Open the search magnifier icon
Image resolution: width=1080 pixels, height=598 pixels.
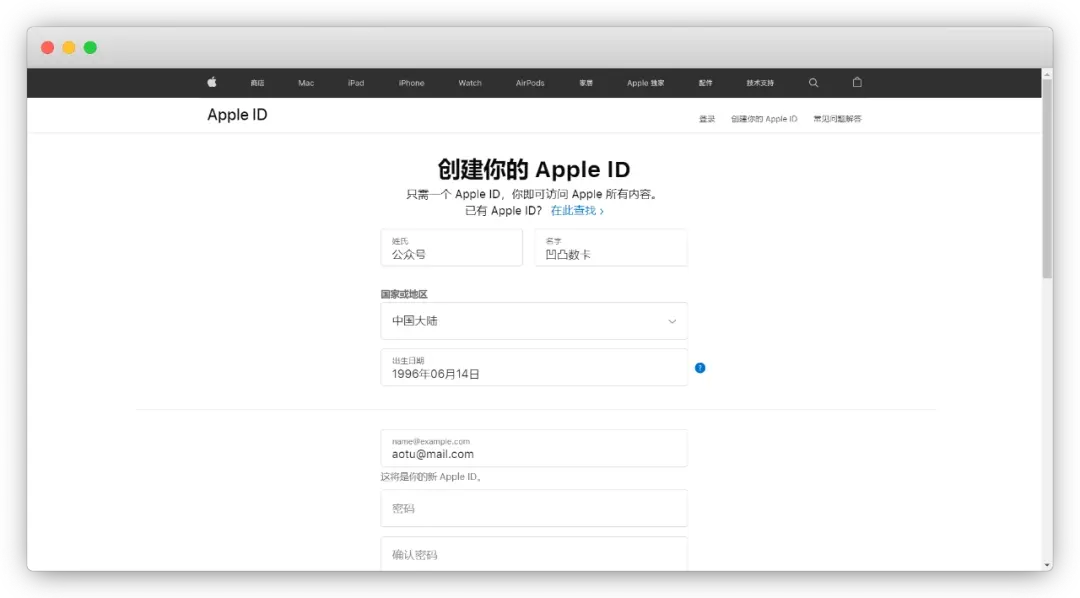point(813,83)
